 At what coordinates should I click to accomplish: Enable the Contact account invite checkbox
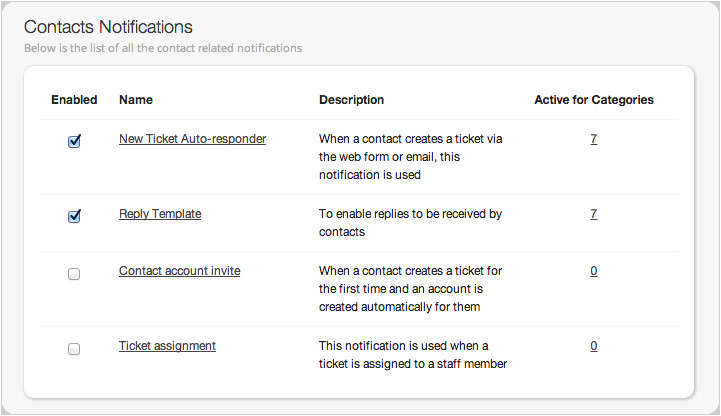pyautogui.click(x=74, y=273)
